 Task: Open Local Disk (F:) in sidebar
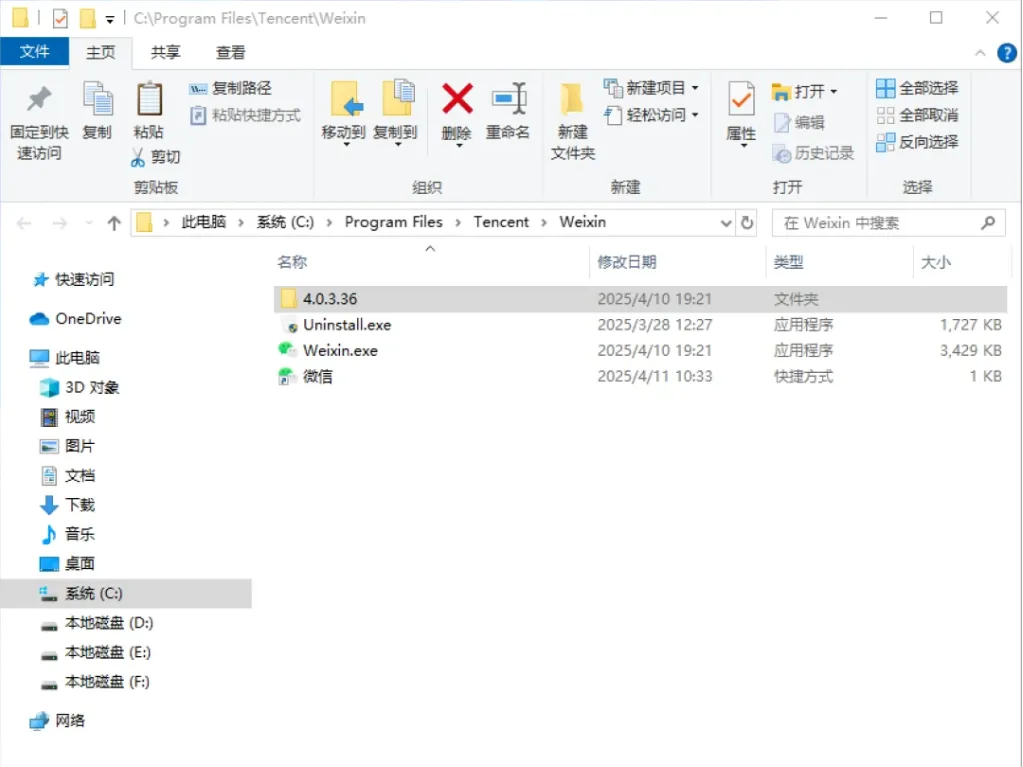tap(95, 682)
